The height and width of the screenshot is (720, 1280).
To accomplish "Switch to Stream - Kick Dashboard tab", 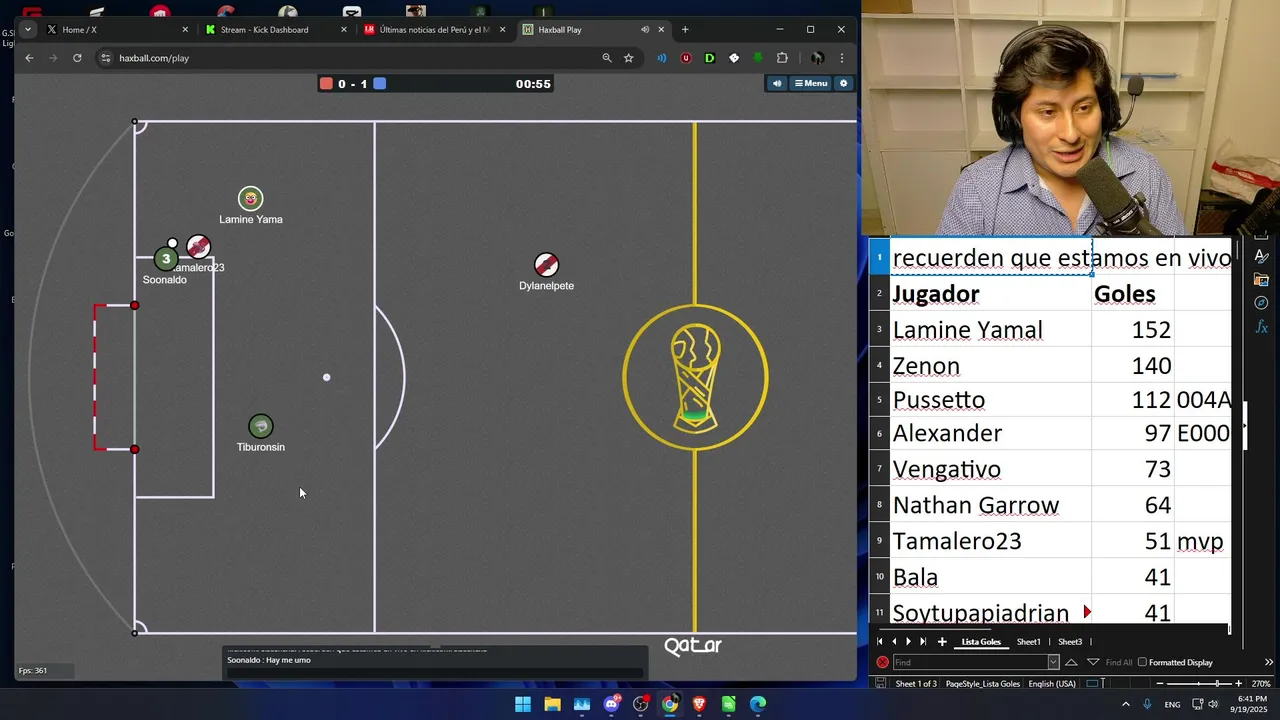I will (275, 30).
